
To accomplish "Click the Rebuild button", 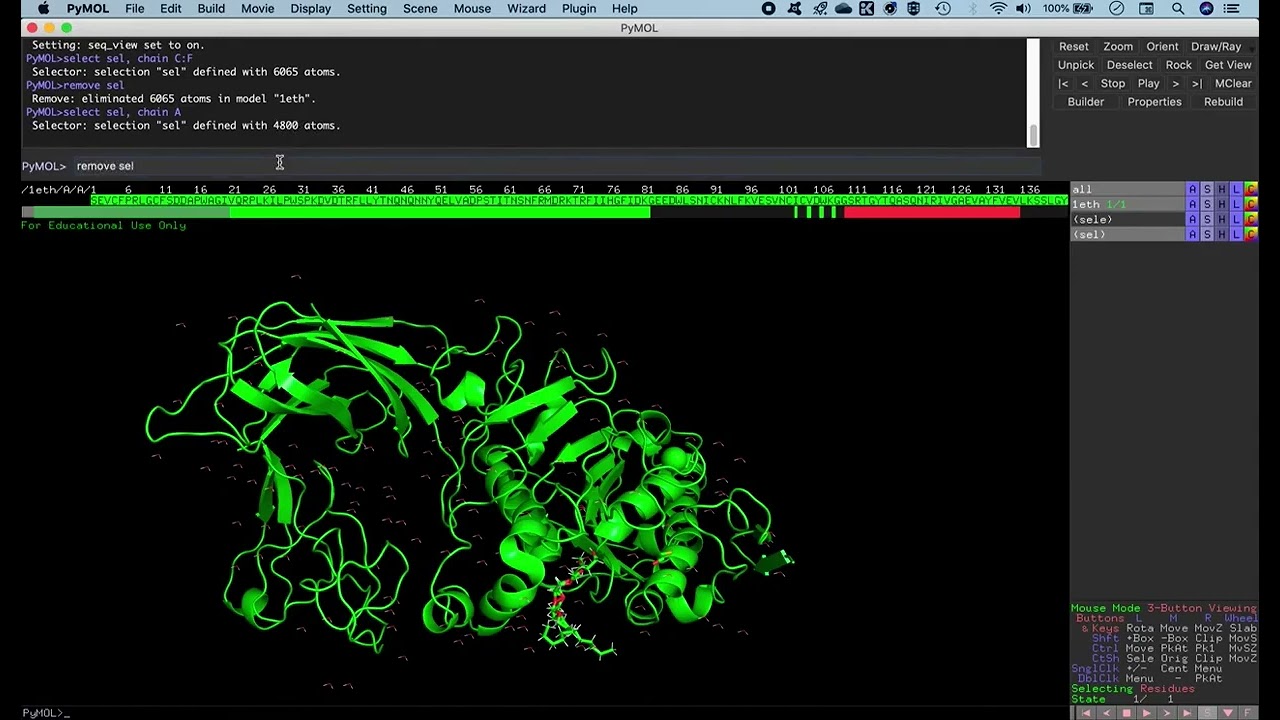I will [x=1223, y=102].
